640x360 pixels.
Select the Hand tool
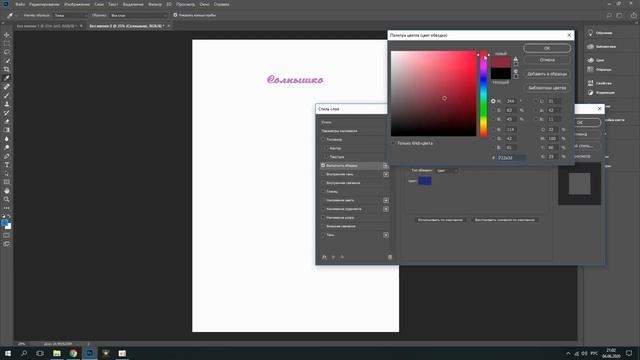[7, 191]
